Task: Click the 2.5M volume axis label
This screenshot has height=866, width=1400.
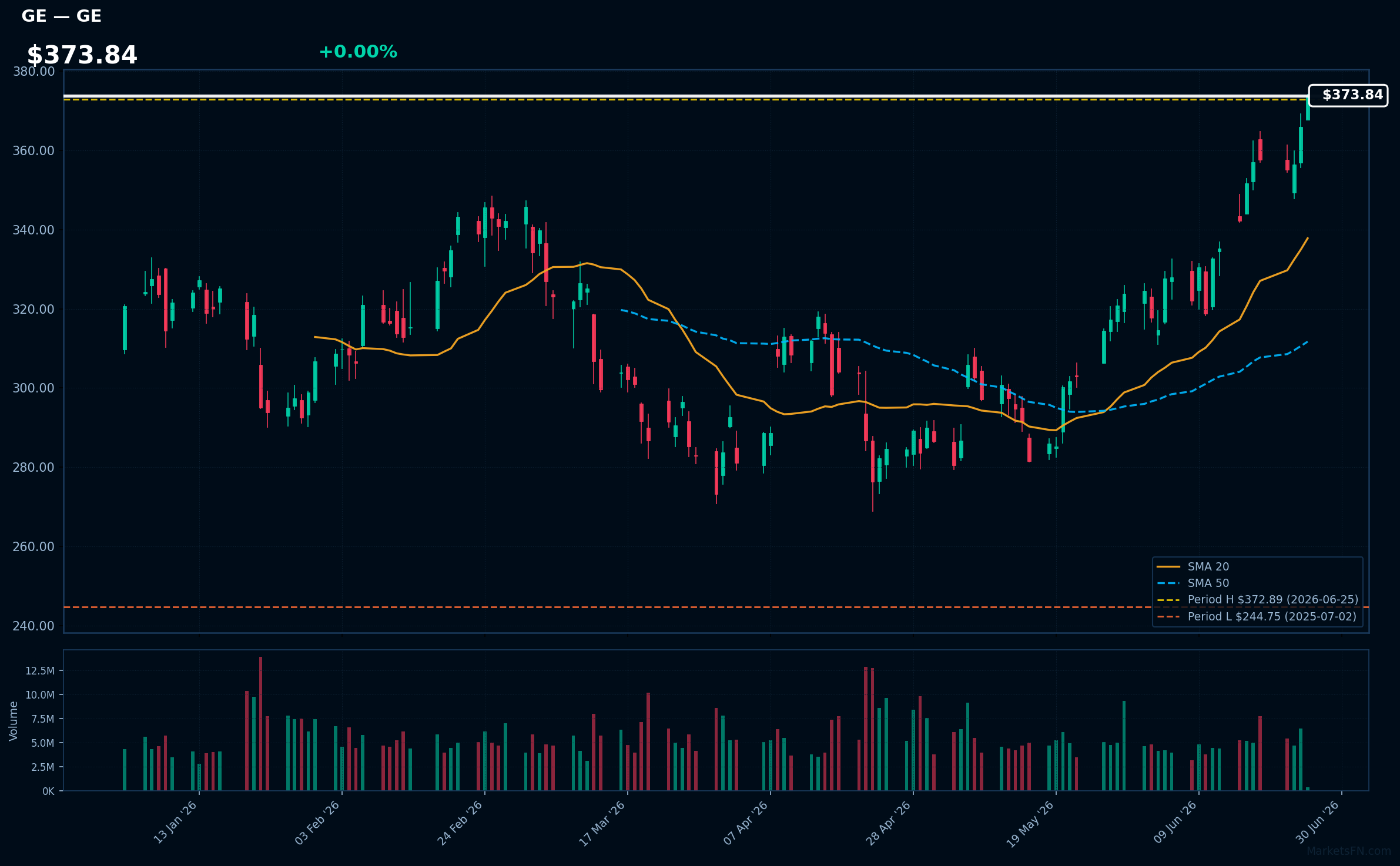Action: 43,767
